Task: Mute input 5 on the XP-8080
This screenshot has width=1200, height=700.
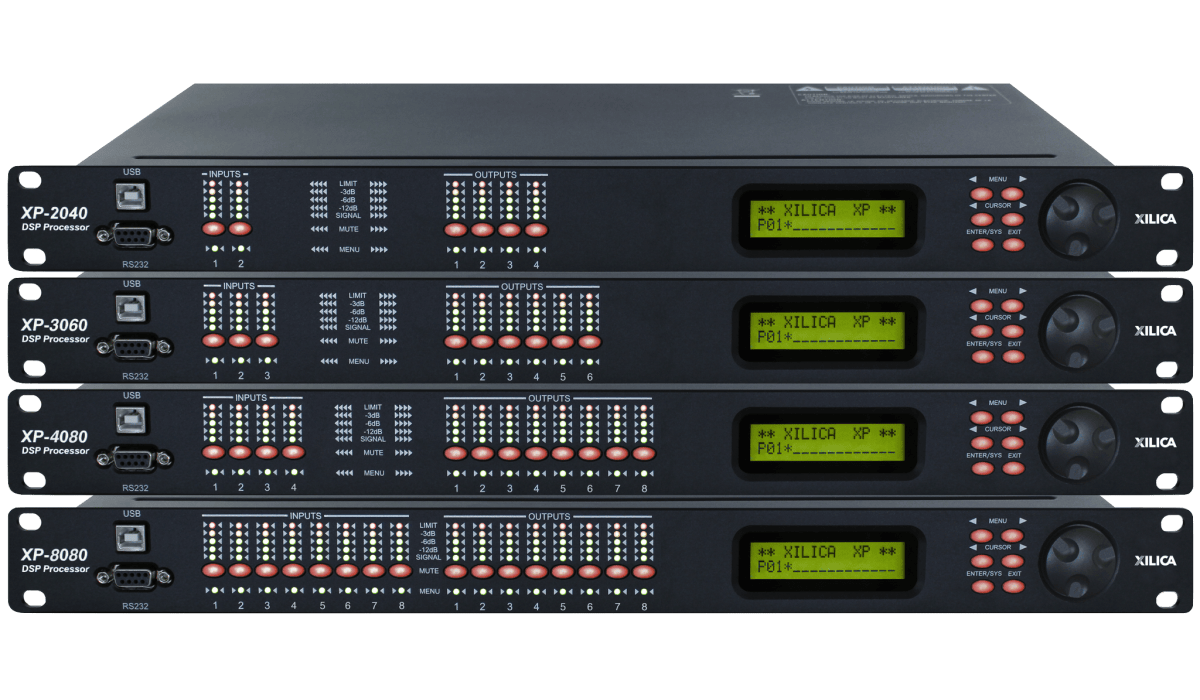Action: point(320,570)
